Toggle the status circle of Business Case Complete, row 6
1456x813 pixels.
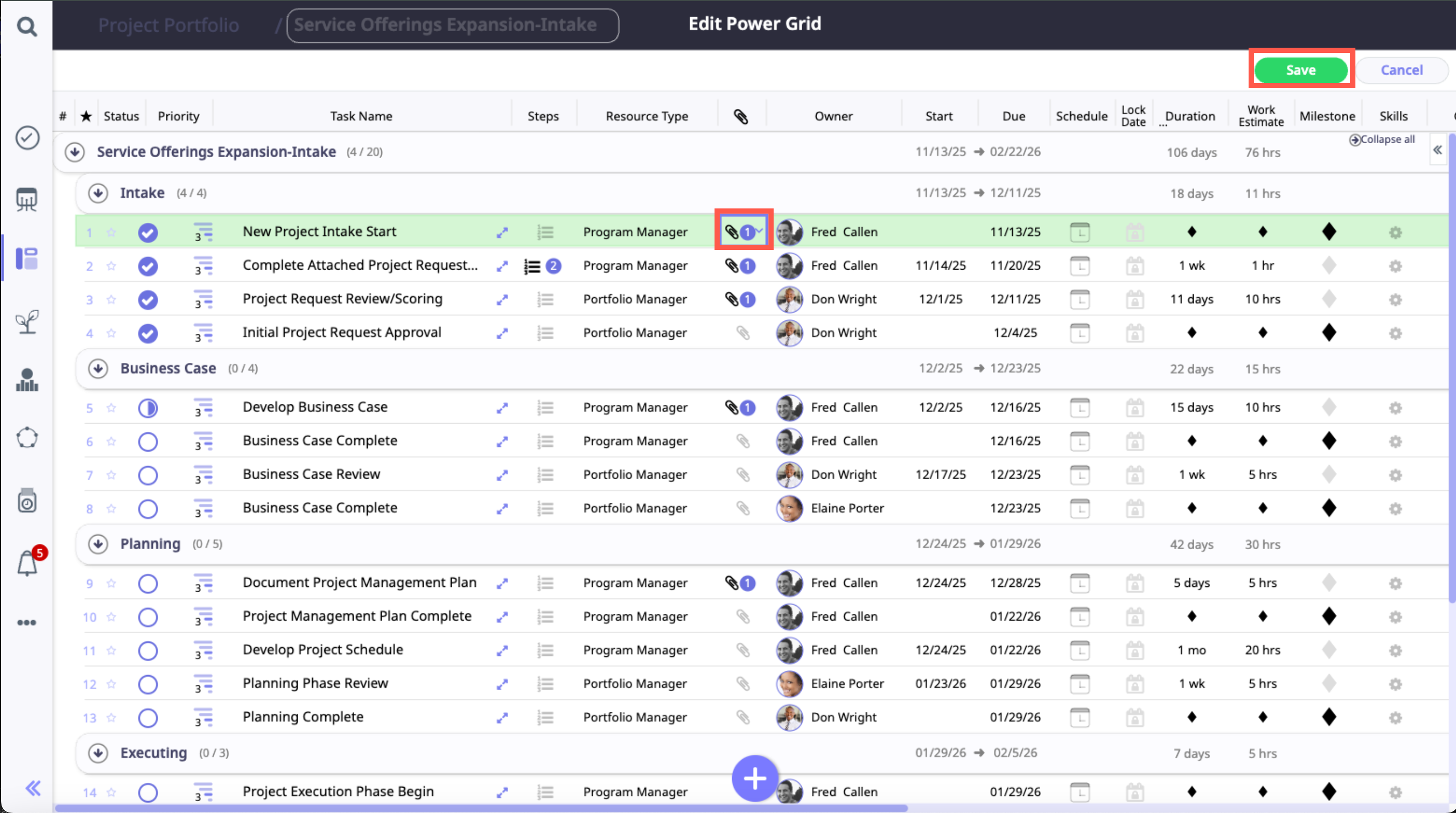click(148, 442)
